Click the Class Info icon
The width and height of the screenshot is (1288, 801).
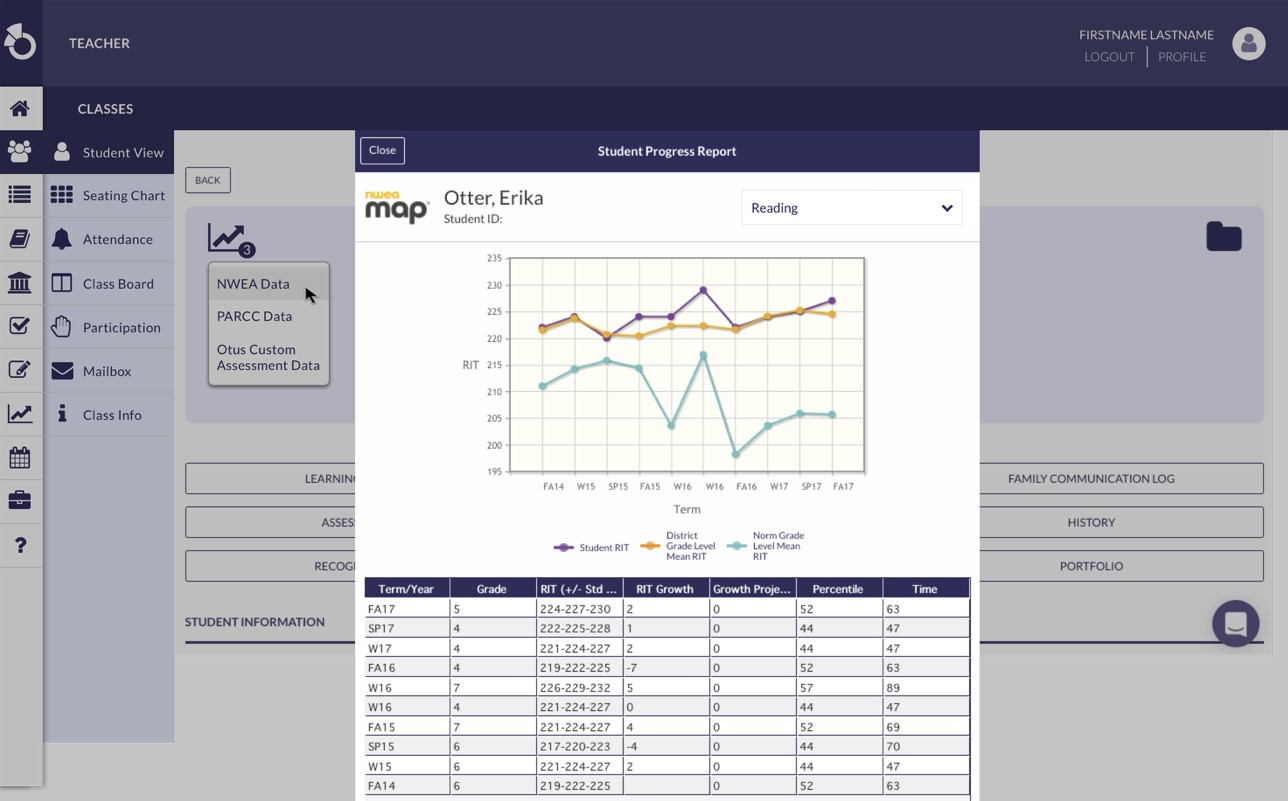62,414
